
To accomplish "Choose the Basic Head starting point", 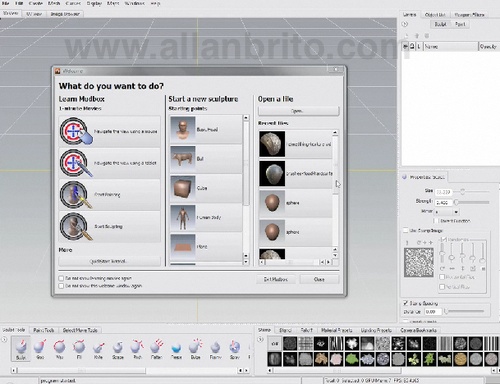I will pyautogui.click(x=206, y=129).
